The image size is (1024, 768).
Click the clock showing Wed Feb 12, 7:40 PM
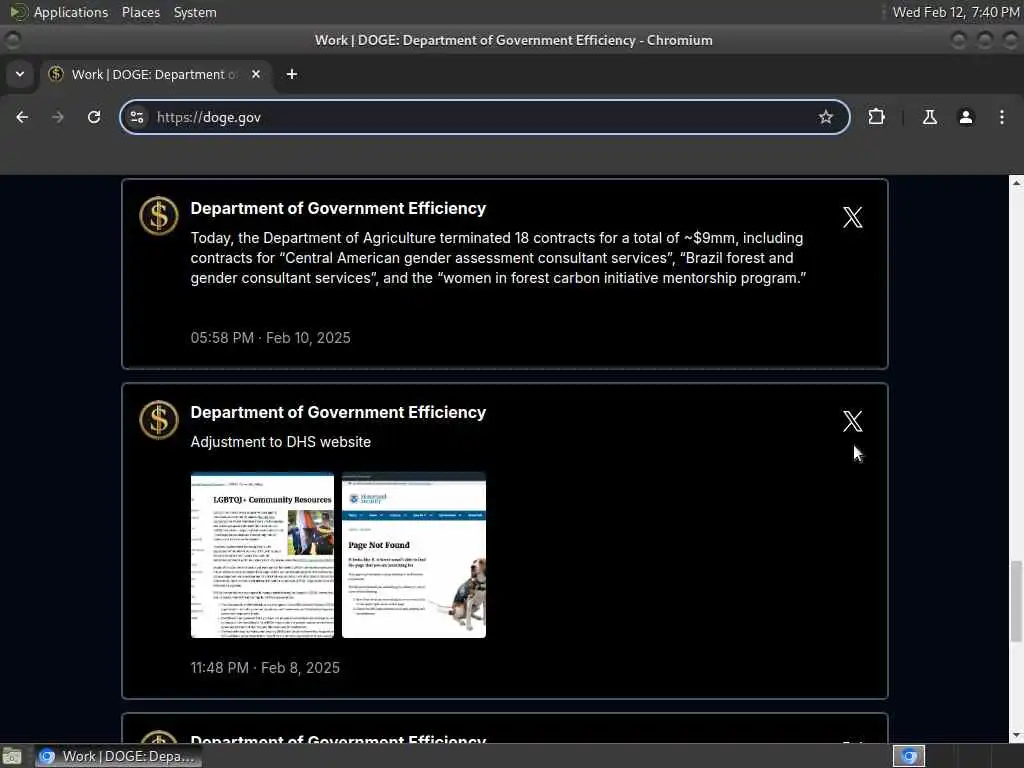click(x=956, y=12)
